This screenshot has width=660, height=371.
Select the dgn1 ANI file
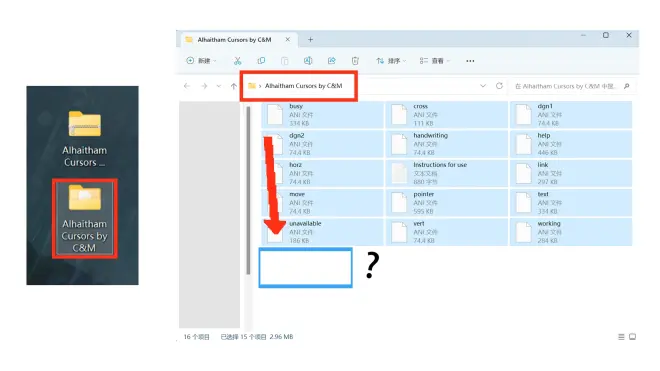(571, 115)
